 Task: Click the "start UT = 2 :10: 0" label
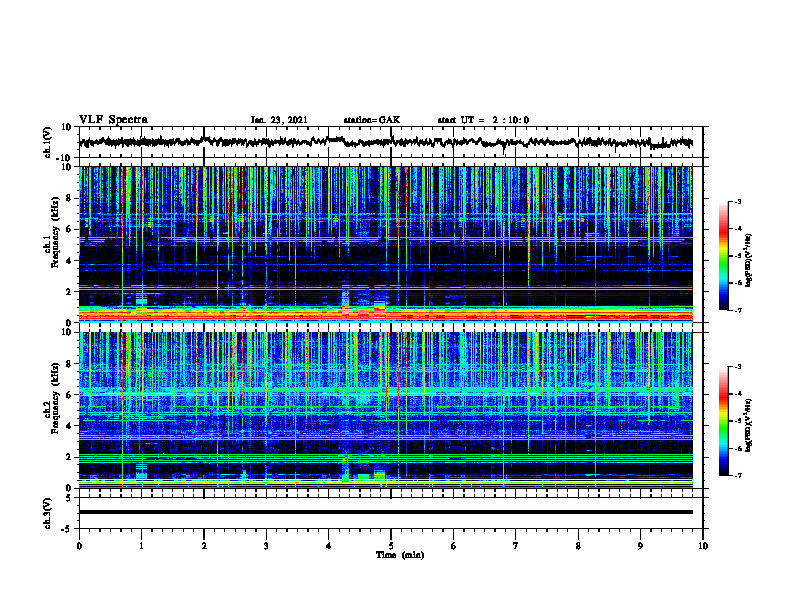pos(483,120)
